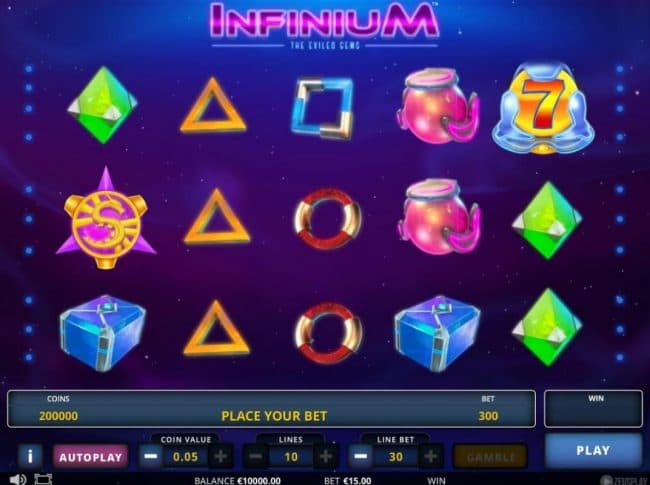Screen dimensions: 650x485
Task: Open the info paytable button
Action: (x=30, y=456)
